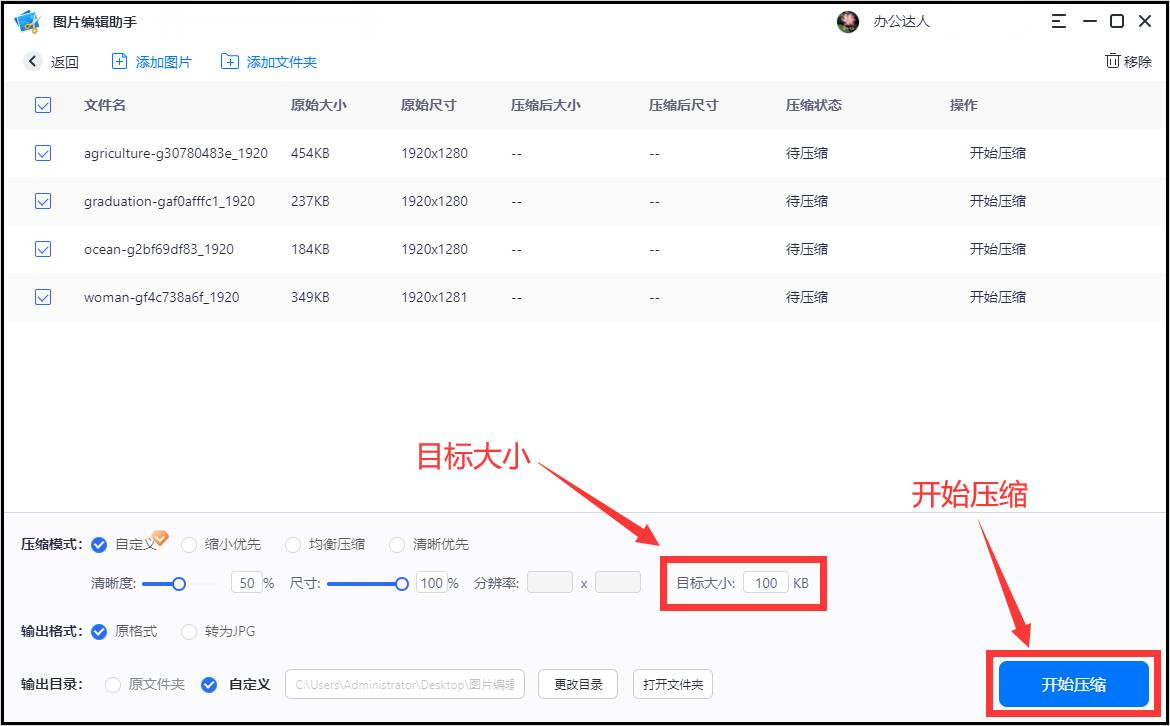The height and width of the screenshot is (726, 1170).
Task: Click the 原始尺寸 column header
Action: coord(428,105)
